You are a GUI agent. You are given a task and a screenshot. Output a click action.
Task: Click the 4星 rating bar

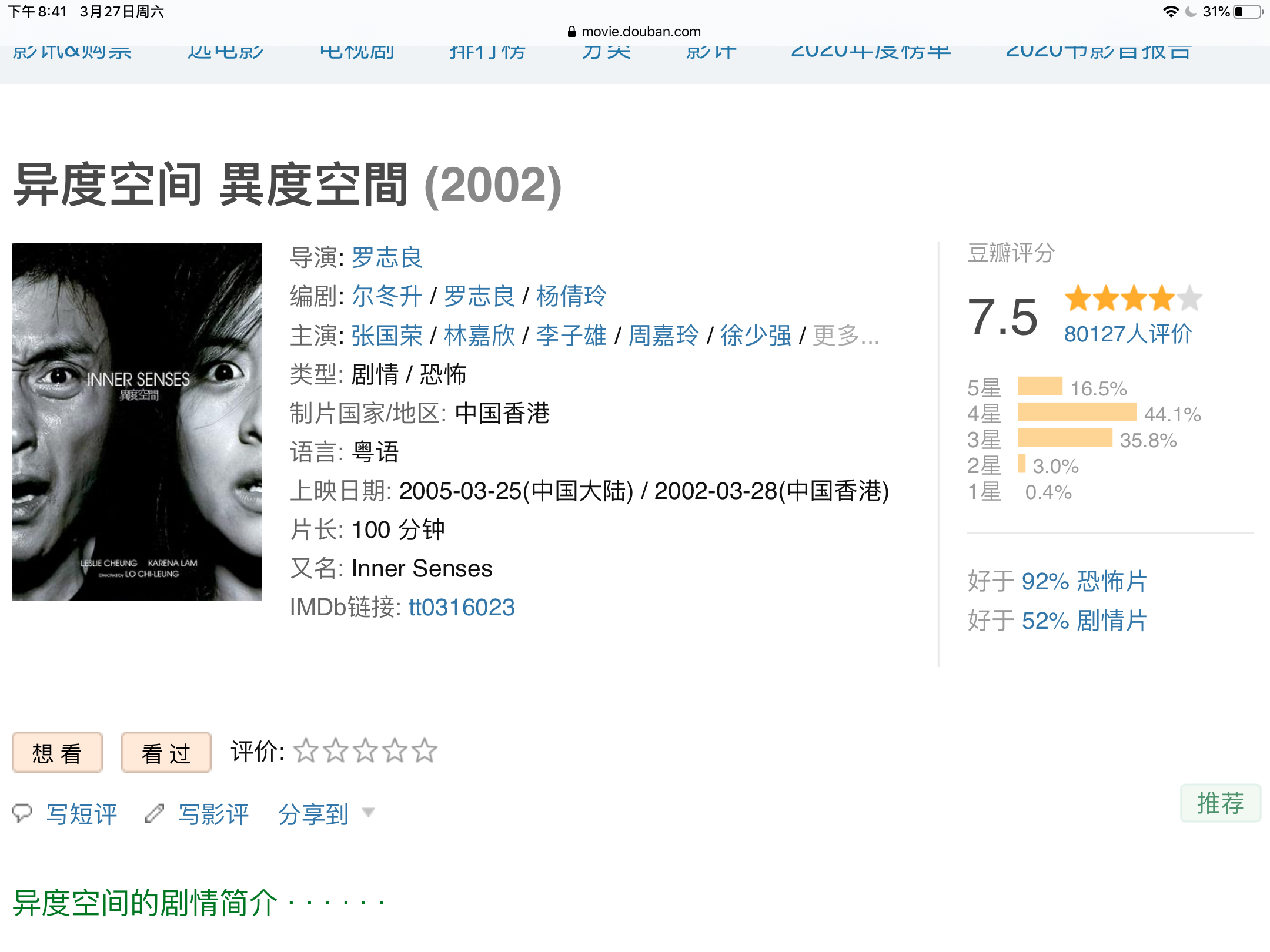click(1077, 412)
